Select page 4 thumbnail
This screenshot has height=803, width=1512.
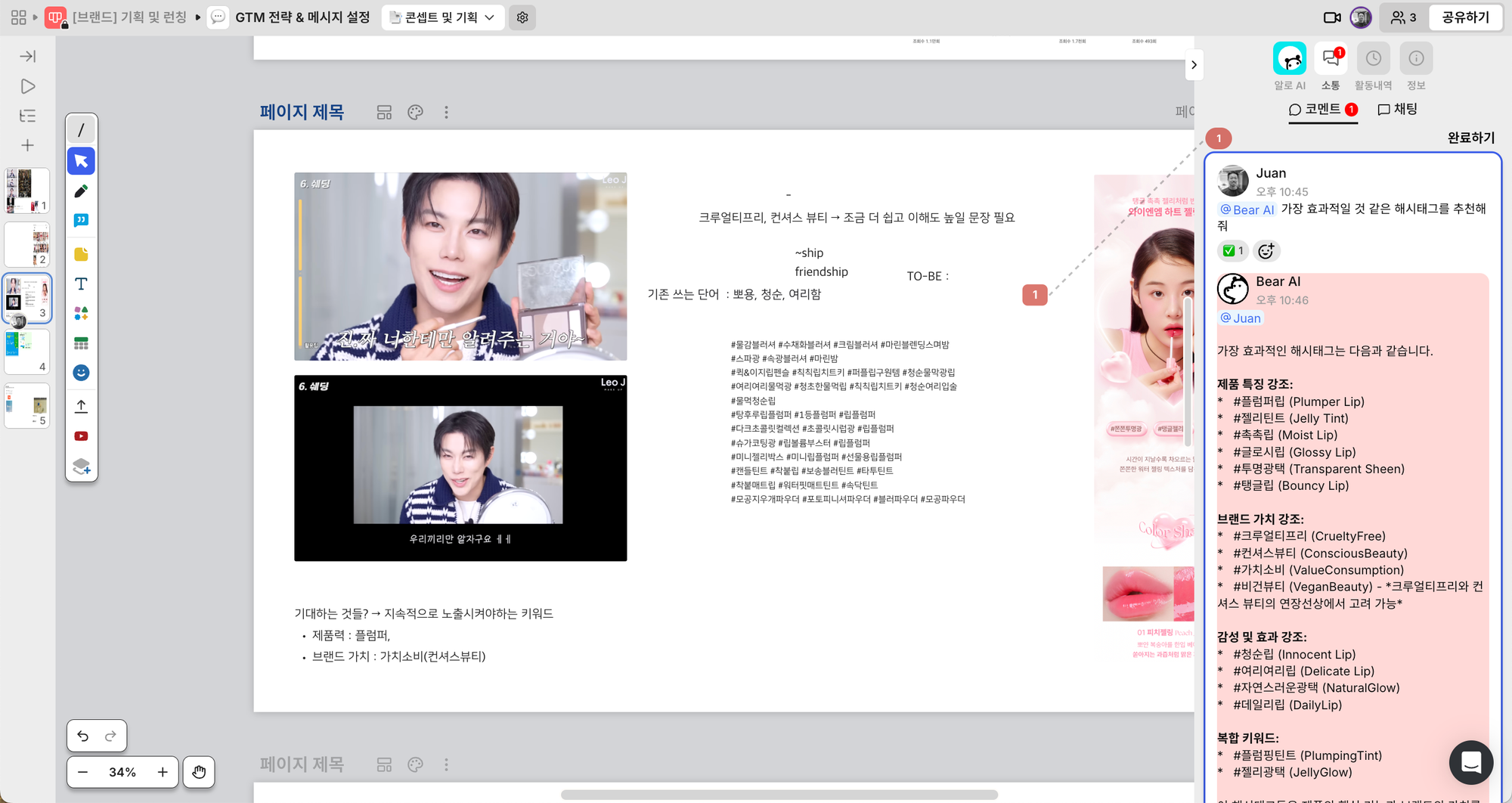click(x=27, y=352)
